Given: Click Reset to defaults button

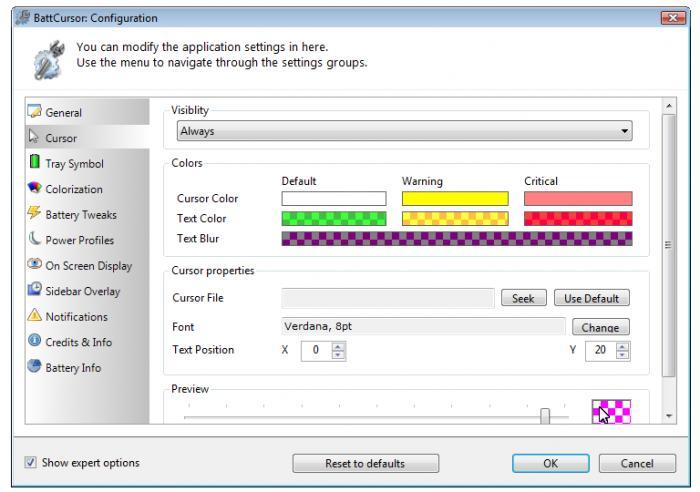Looking at the screenshot, I should coord(366,463).
